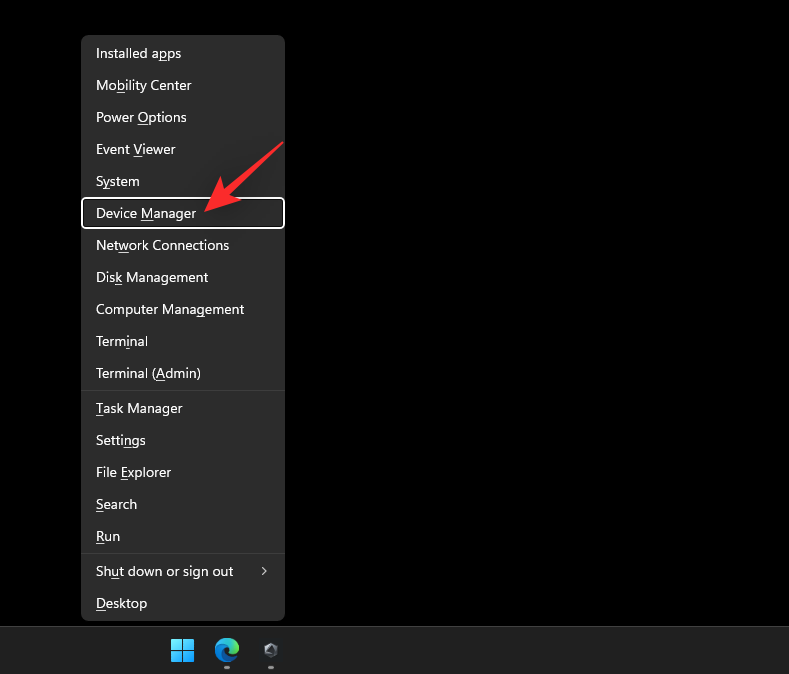Open Disk Management

tap(152, 277)
